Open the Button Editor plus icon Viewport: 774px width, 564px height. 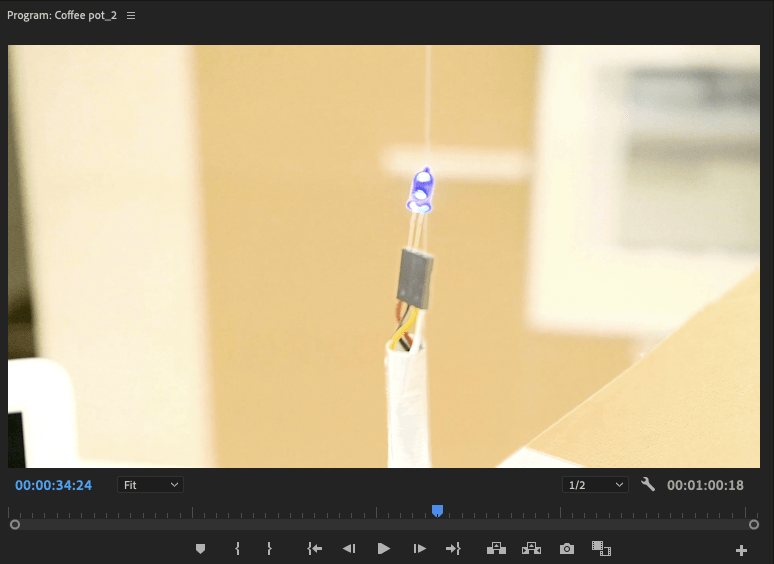(x=741, y=550)
